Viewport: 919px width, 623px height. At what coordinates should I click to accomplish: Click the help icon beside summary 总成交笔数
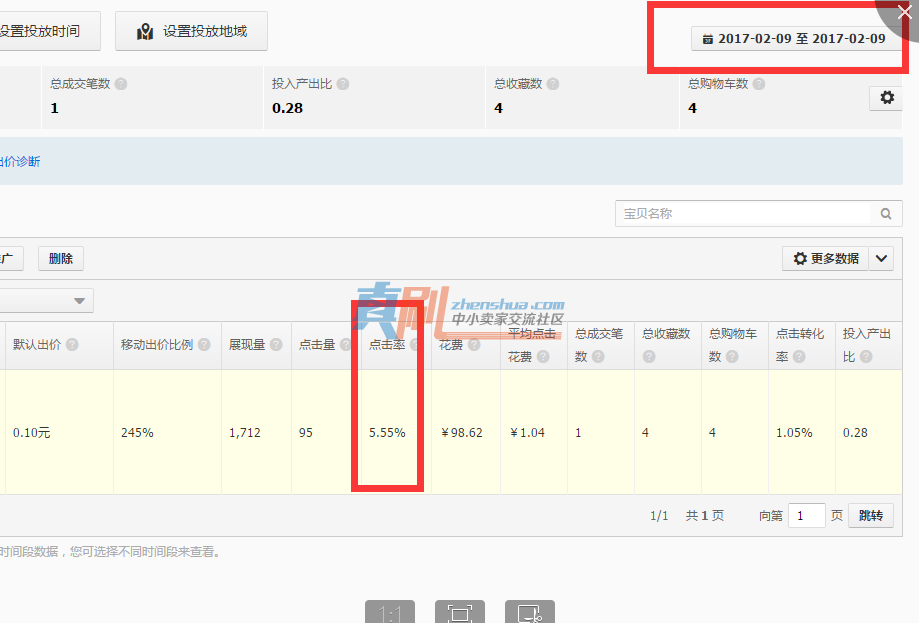[x=121, y=84]
